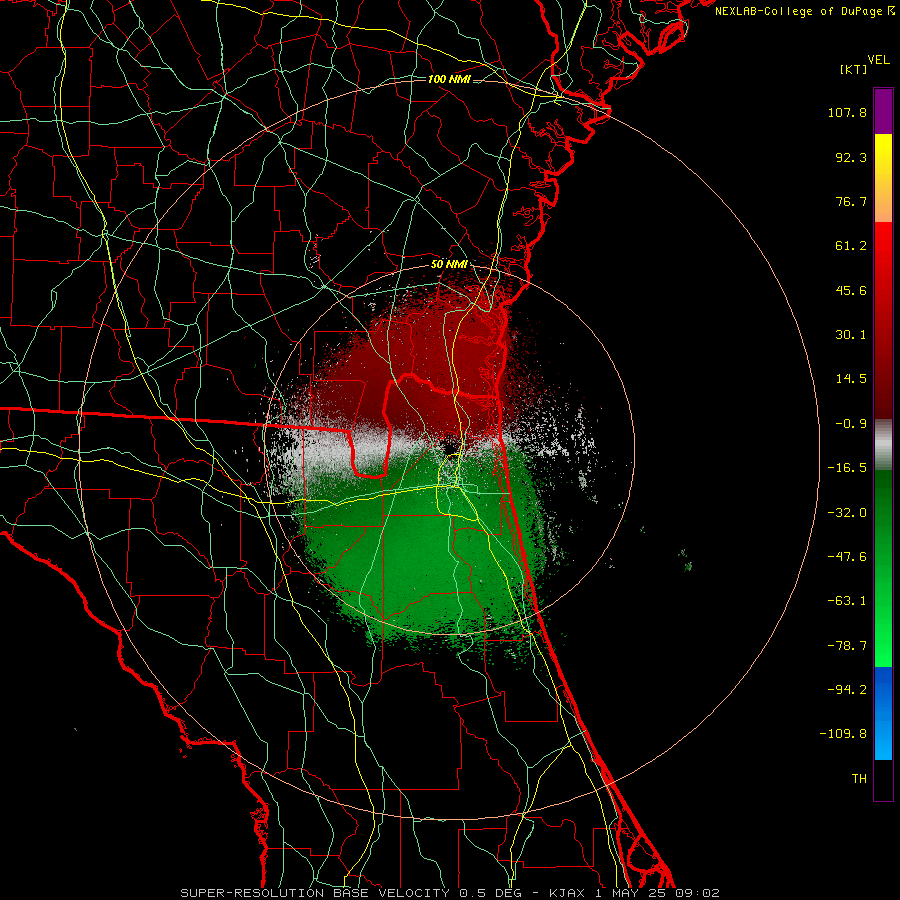
Task: Click the 45.6 legend value
Action: tap(851, 290)
